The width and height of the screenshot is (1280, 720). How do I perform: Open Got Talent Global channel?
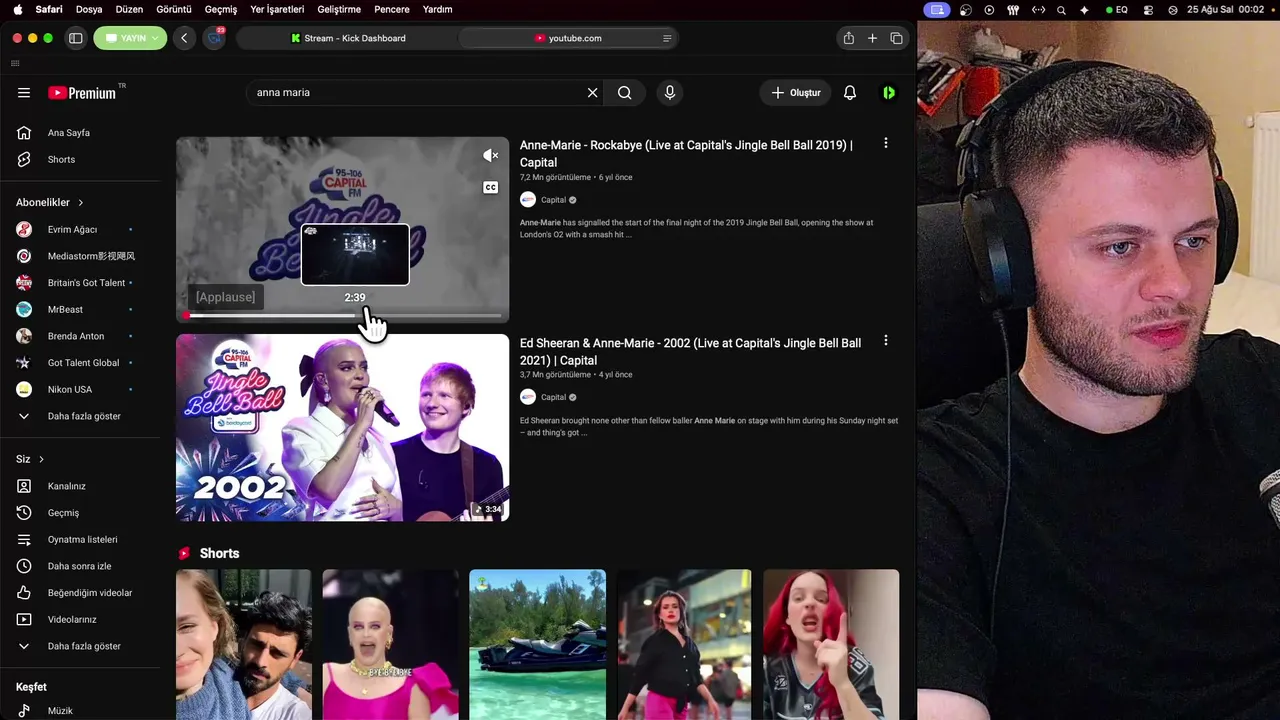(x=80, y=363)
